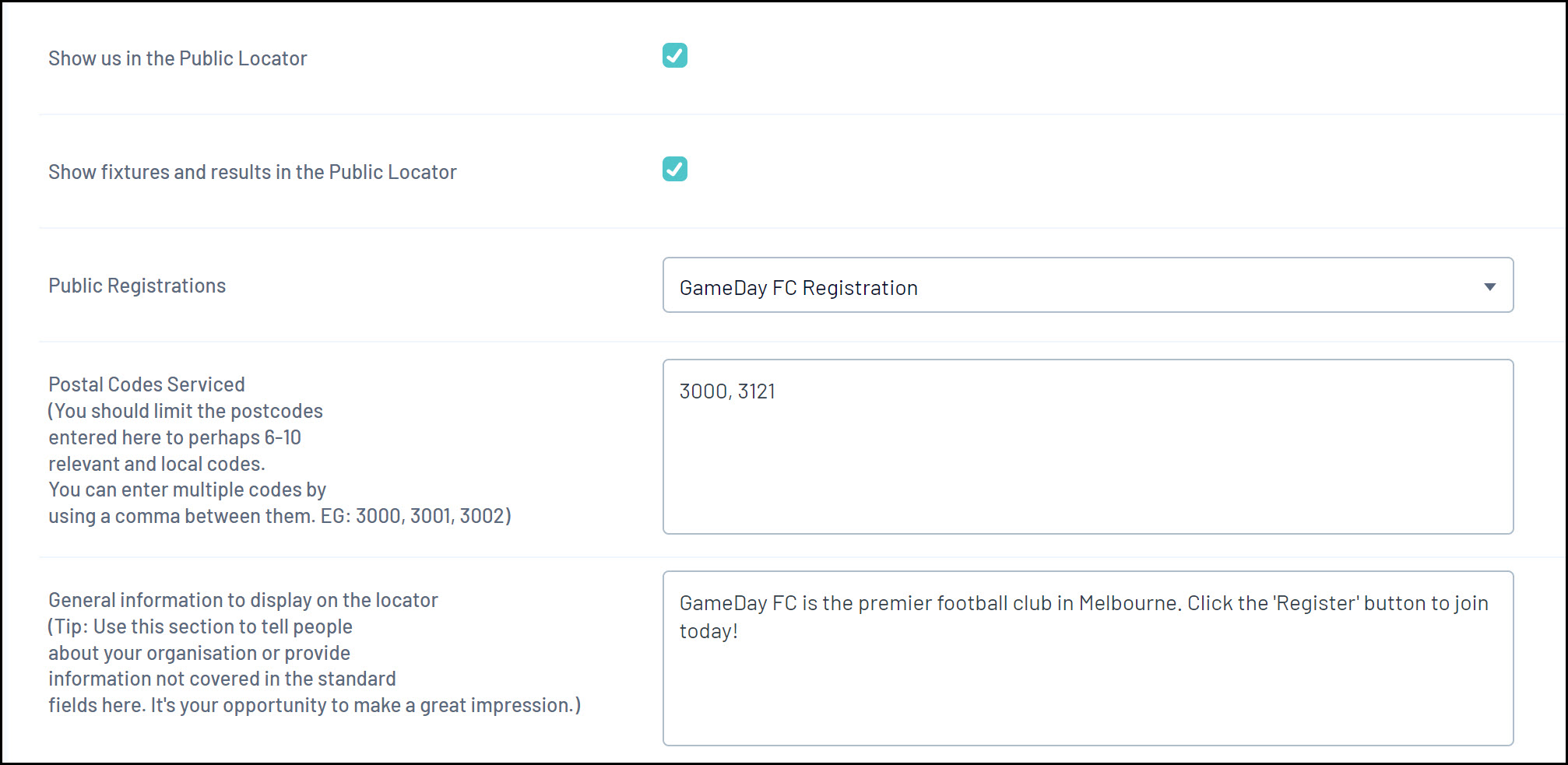
Task: Click 'General information to display on the locator' label
Action: pos(243,600)
